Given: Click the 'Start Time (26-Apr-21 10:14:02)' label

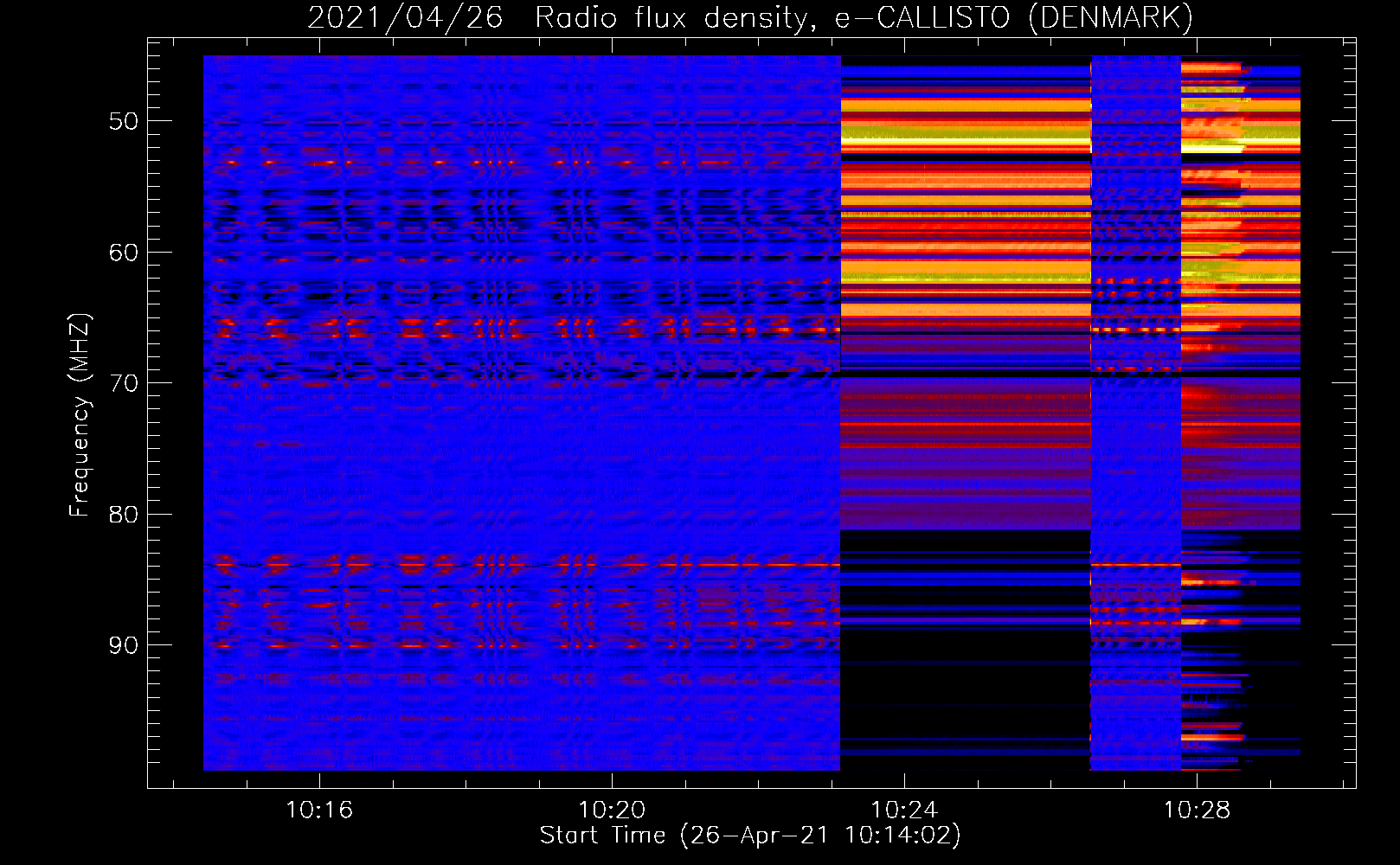Looking at the screenshot, I should [x=750, y=835].
